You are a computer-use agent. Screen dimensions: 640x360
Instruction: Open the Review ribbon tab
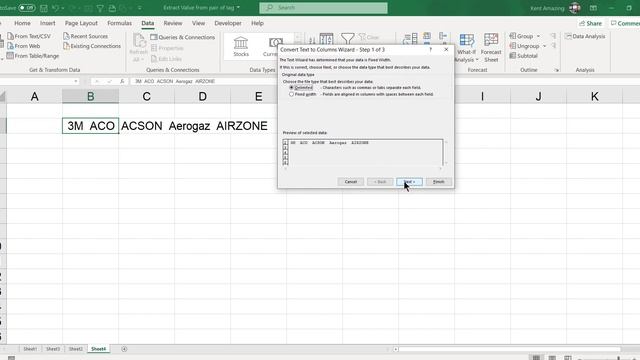tap(173, 23)
